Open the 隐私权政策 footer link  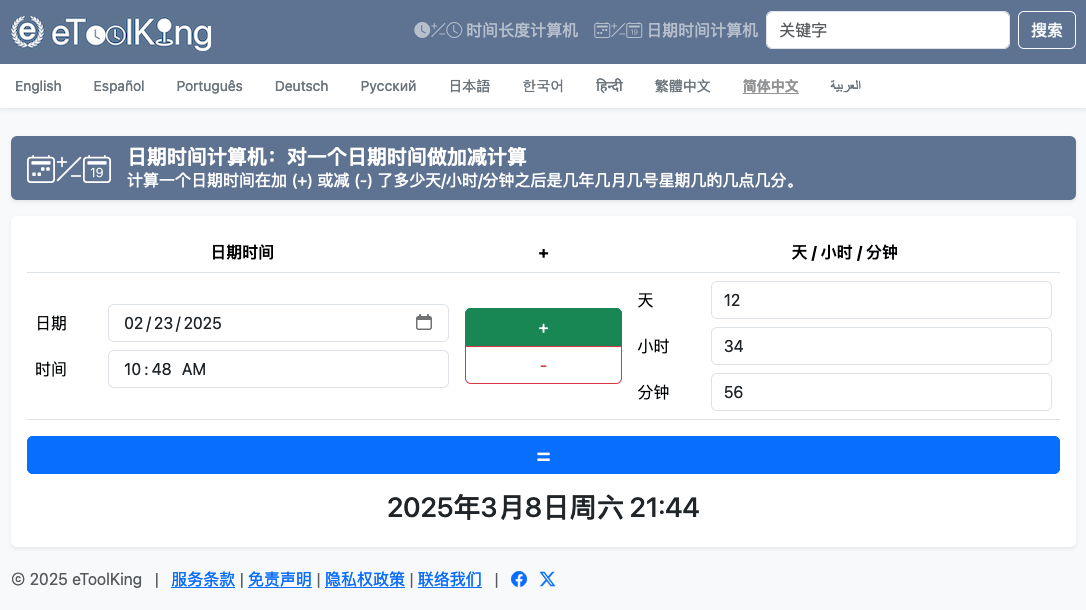365,579
